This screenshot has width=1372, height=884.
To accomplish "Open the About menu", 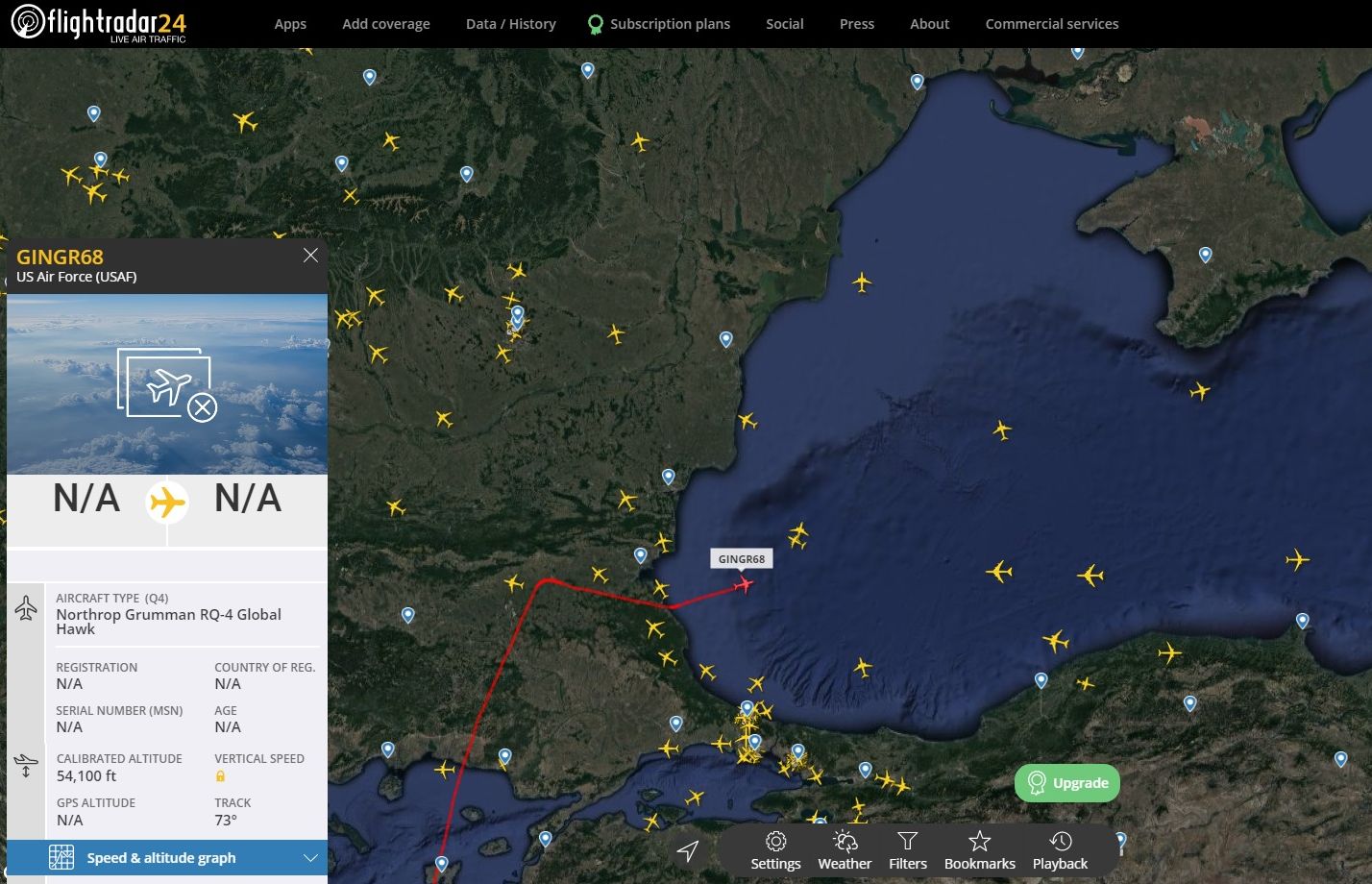I will (x=930, y=24).
